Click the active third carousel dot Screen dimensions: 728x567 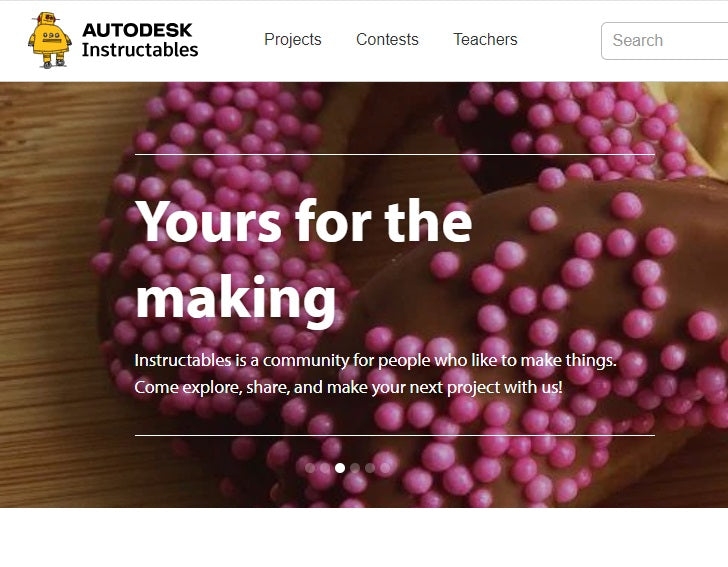click(340, 468)
